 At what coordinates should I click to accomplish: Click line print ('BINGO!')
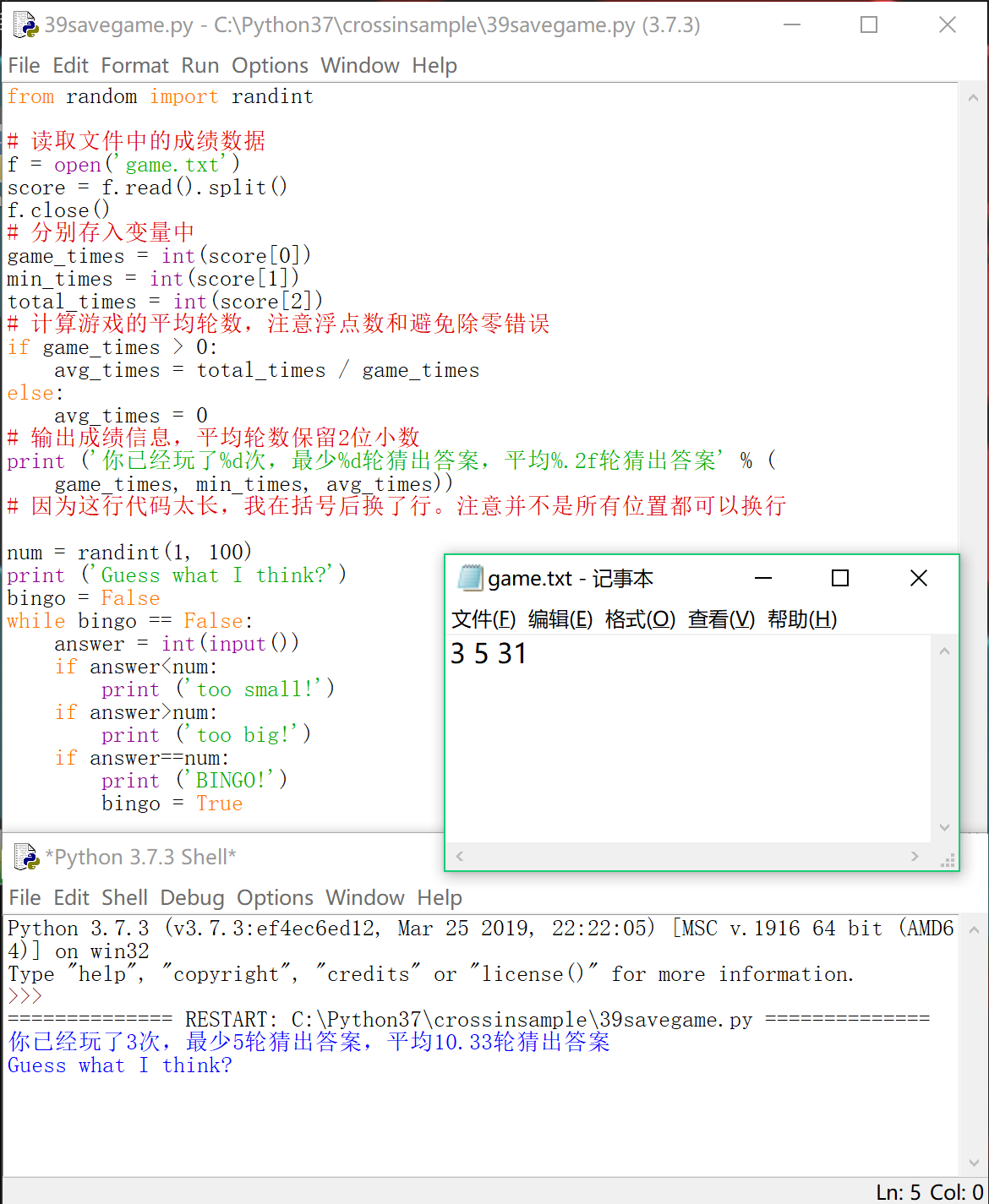pyautogui.click(x=194, y=781)
